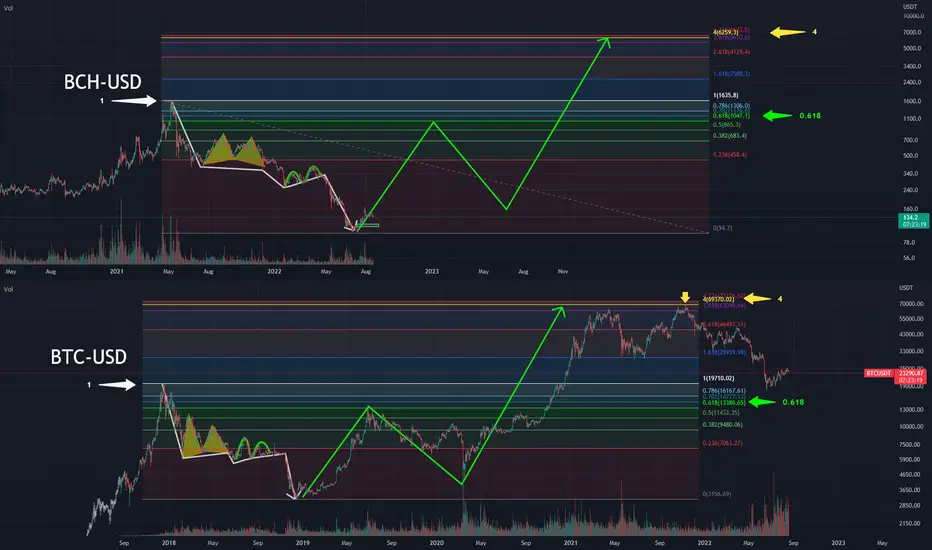Select the 2.618(4129.4) Fibonacci level label
This screenshot has height=550, width=932.
pos(731,52)
